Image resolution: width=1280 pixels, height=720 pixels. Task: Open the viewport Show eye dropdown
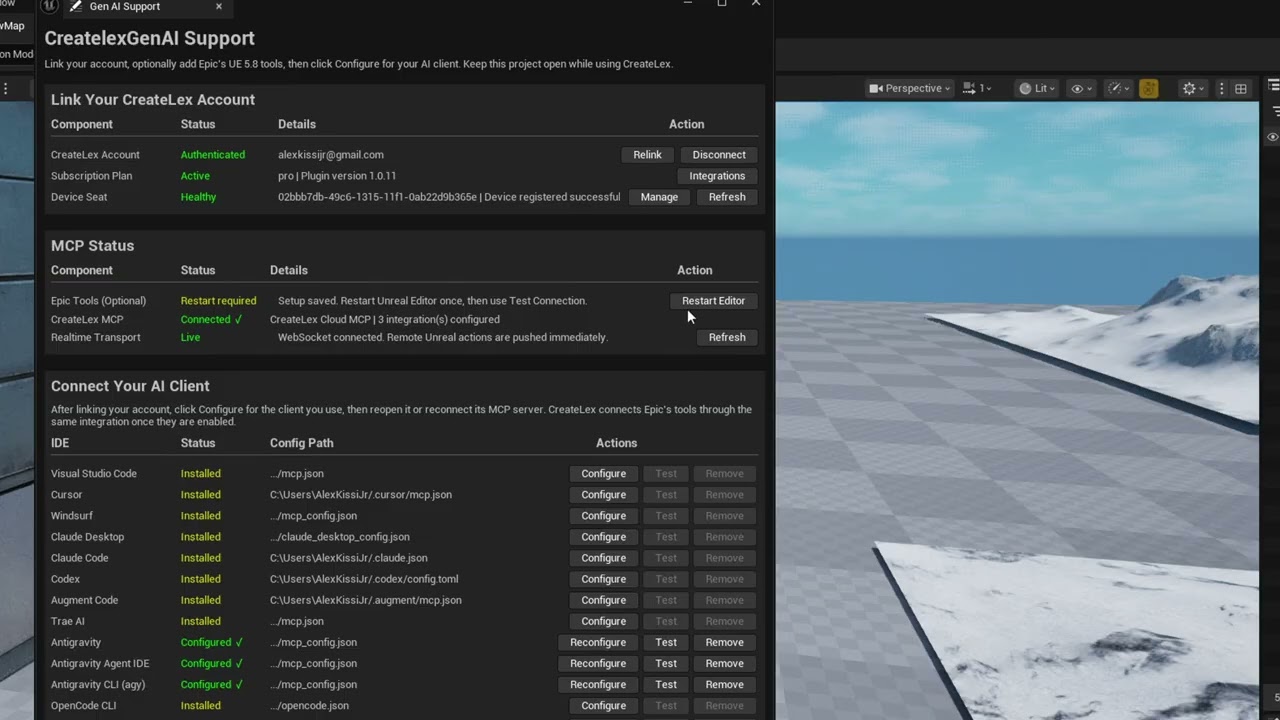[x=1081, y=88]
